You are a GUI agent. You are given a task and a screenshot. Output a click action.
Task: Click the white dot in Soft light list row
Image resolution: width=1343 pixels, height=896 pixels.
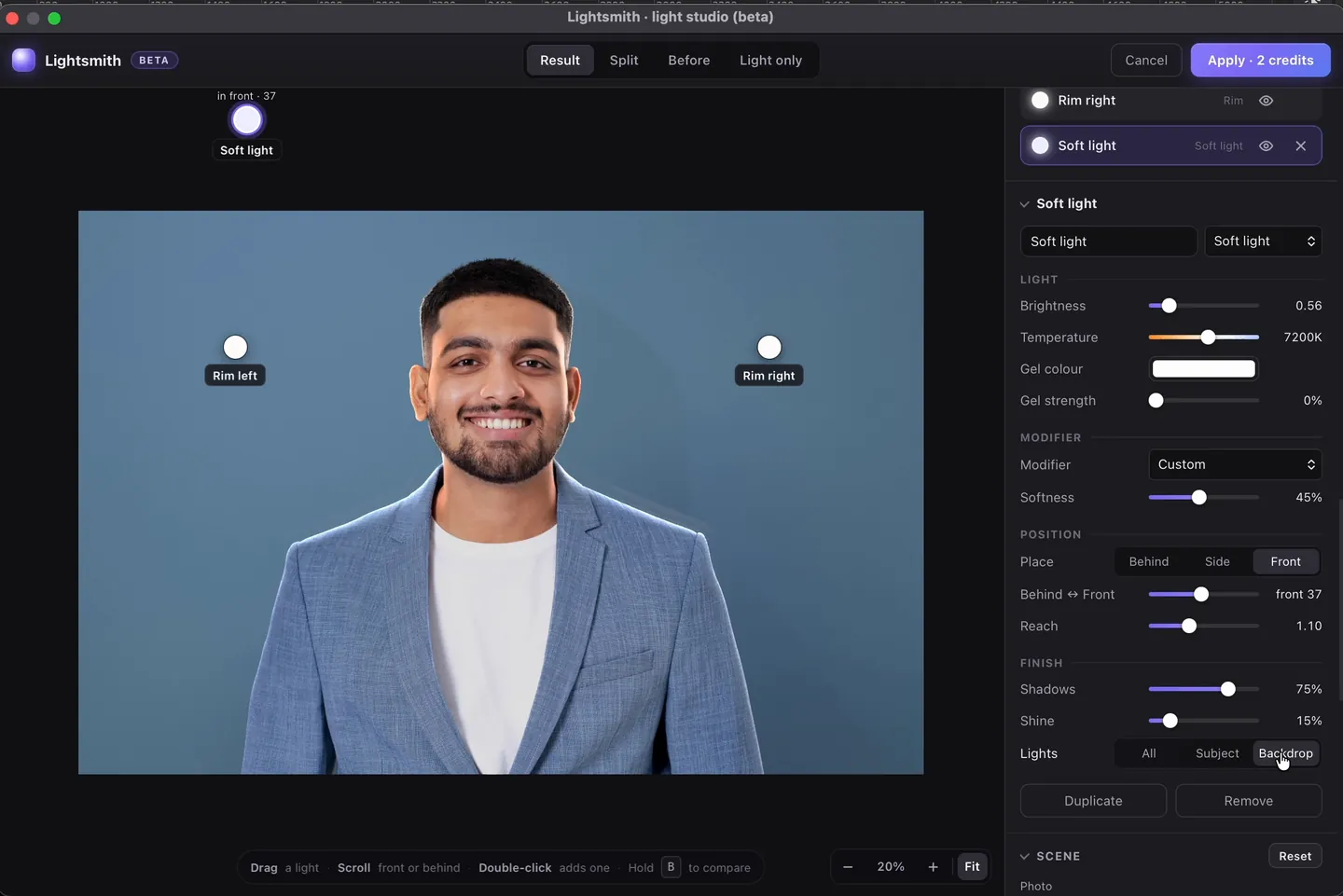1040,145
